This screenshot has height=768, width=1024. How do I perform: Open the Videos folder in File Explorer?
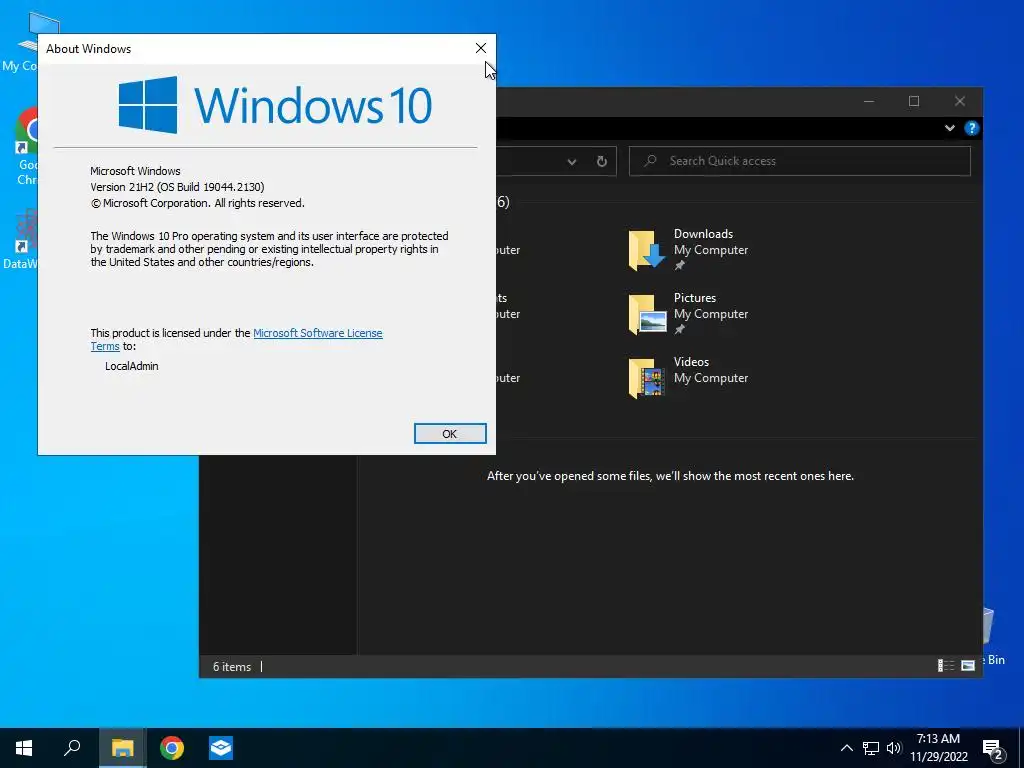tap(688, 377)
